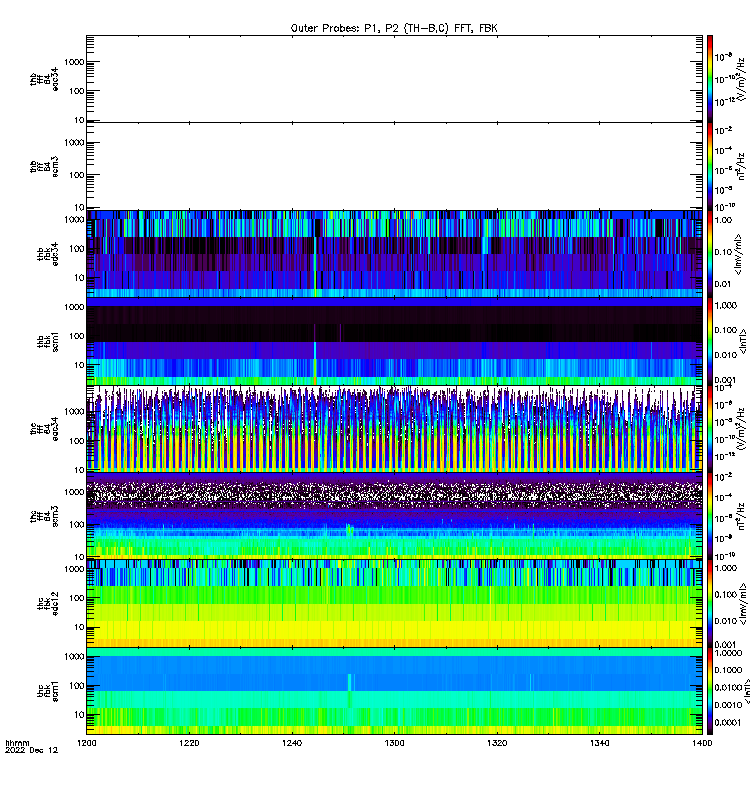Click the color bar beside thb fbk edc34 panel
This screenshot has height=800, width=750.
[x=710, y=254]
